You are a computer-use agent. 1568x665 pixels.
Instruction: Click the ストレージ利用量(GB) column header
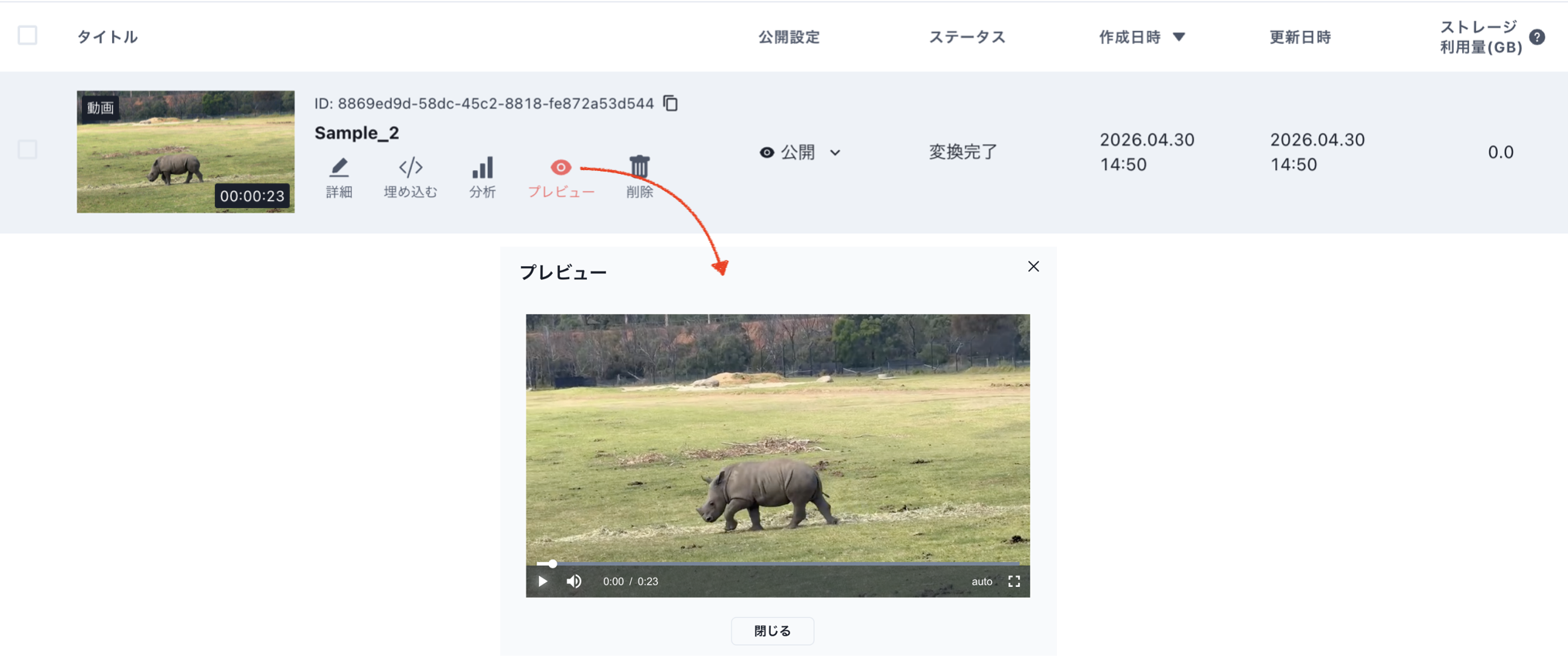point(1481,37)
